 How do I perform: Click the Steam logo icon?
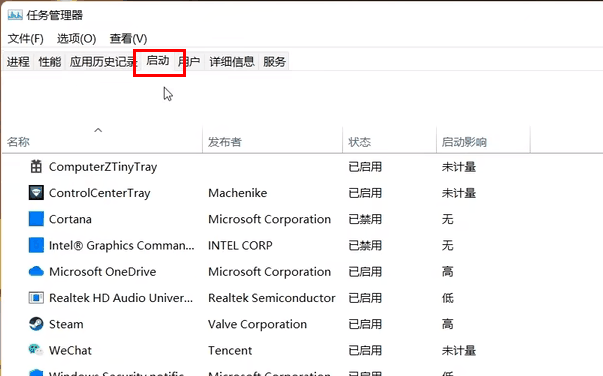[36, 324]
